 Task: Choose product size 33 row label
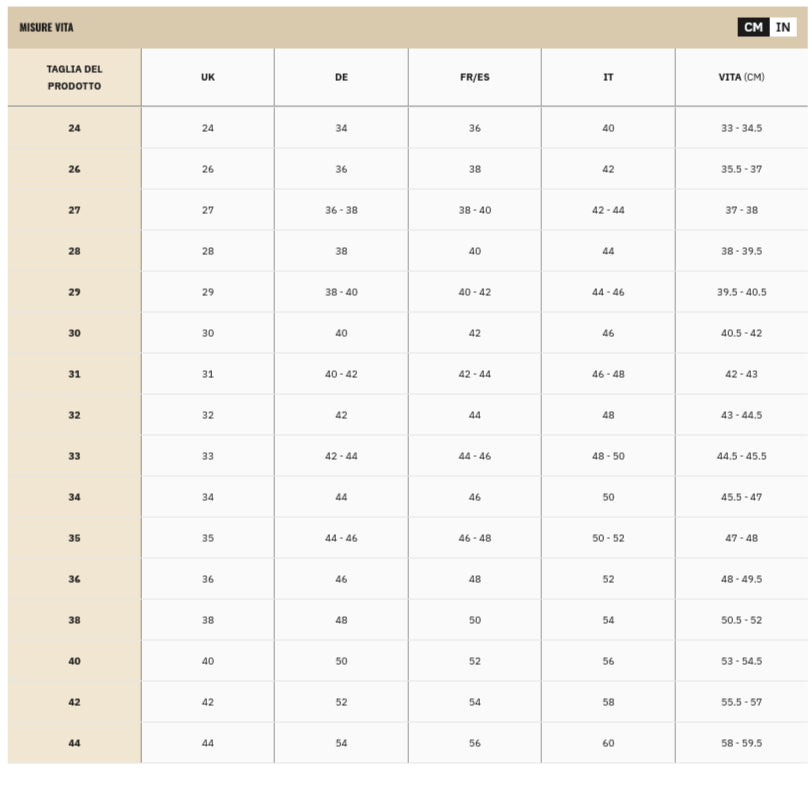point(74,456)
